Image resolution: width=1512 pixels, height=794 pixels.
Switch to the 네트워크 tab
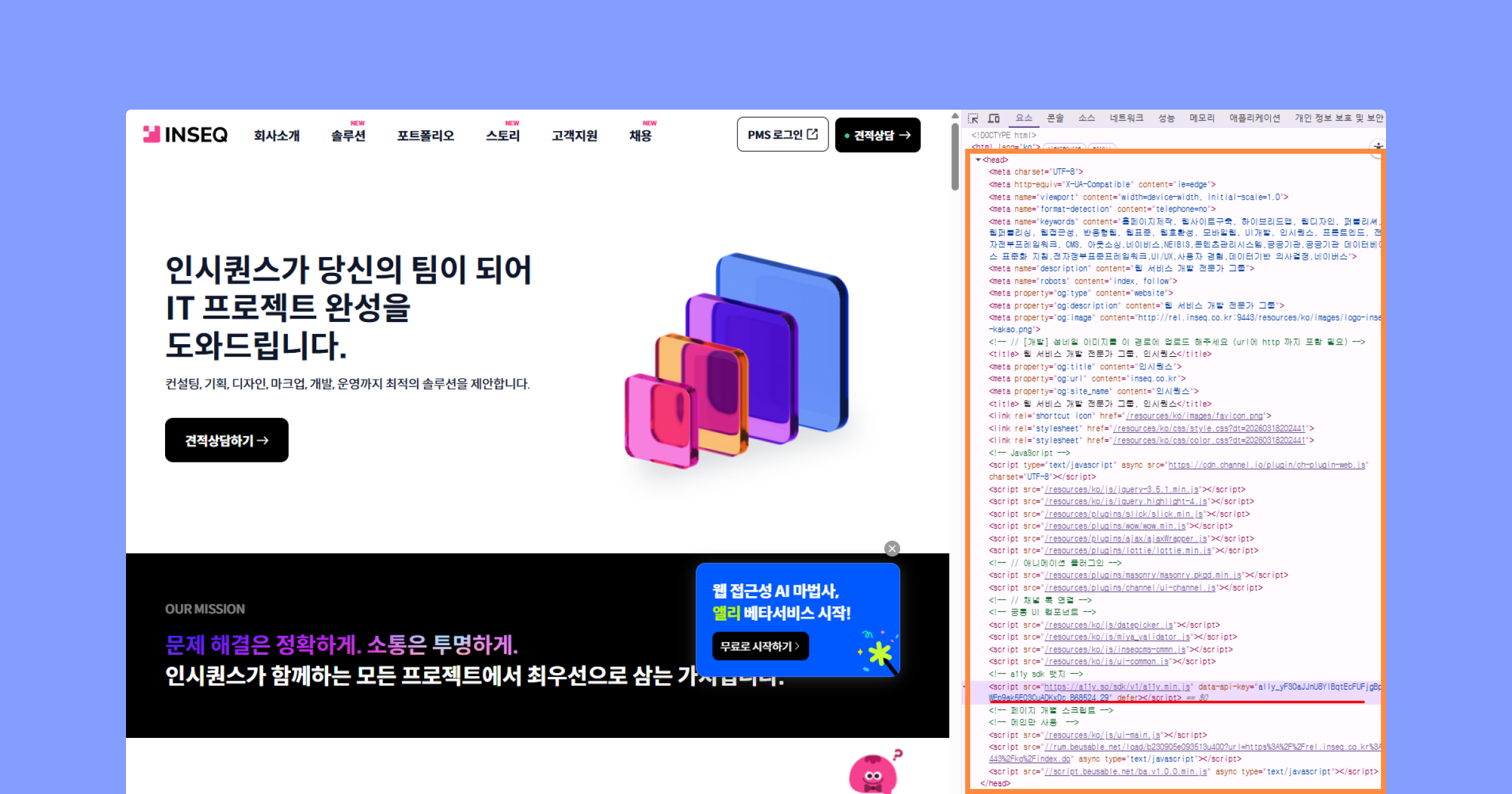point(1126,118)
